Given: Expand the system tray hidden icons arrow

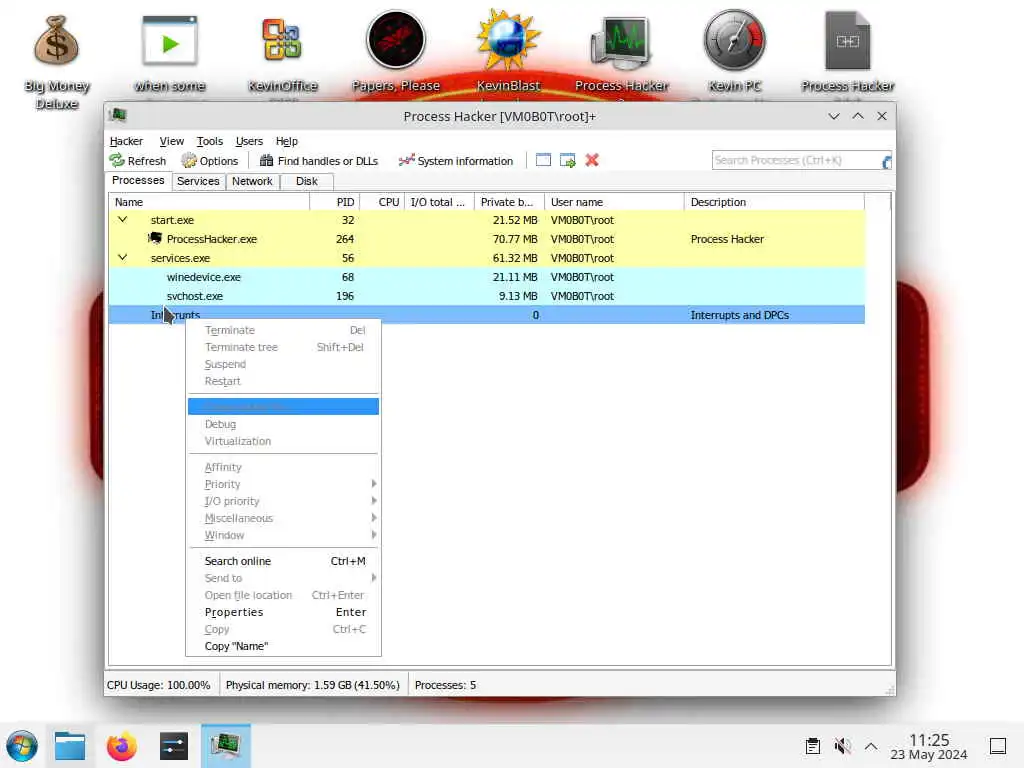Looking at the screenshot, I should pyautogui.click(x=871, y=746).
